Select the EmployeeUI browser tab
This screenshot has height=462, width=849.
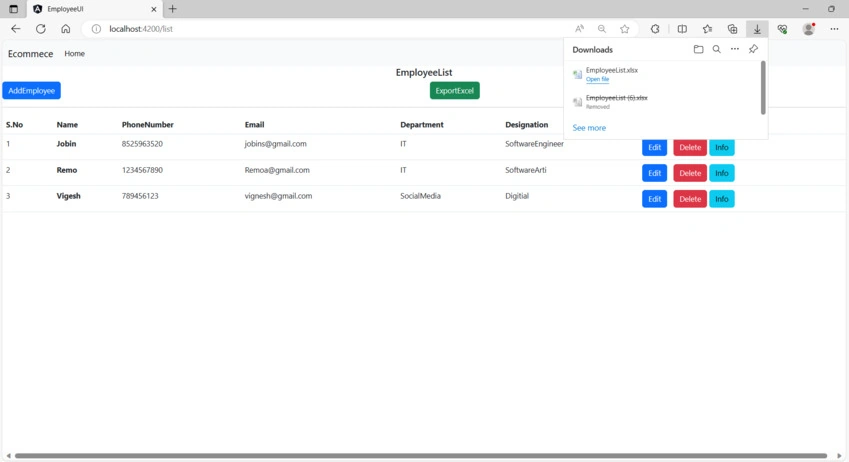point(95,9)
